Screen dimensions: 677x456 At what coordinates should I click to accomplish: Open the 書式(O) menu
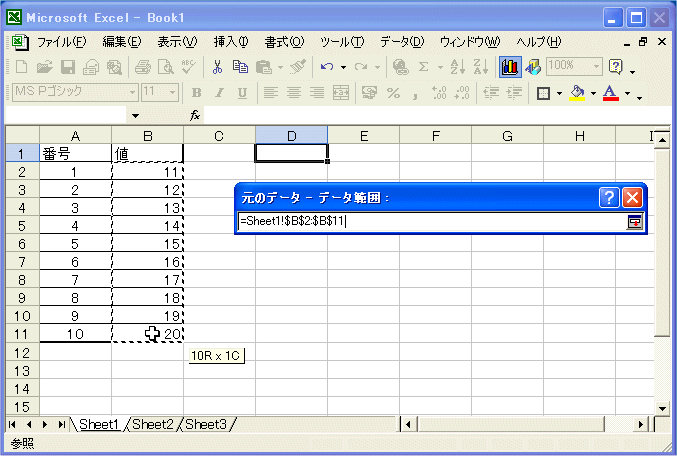tap(284, 42)
